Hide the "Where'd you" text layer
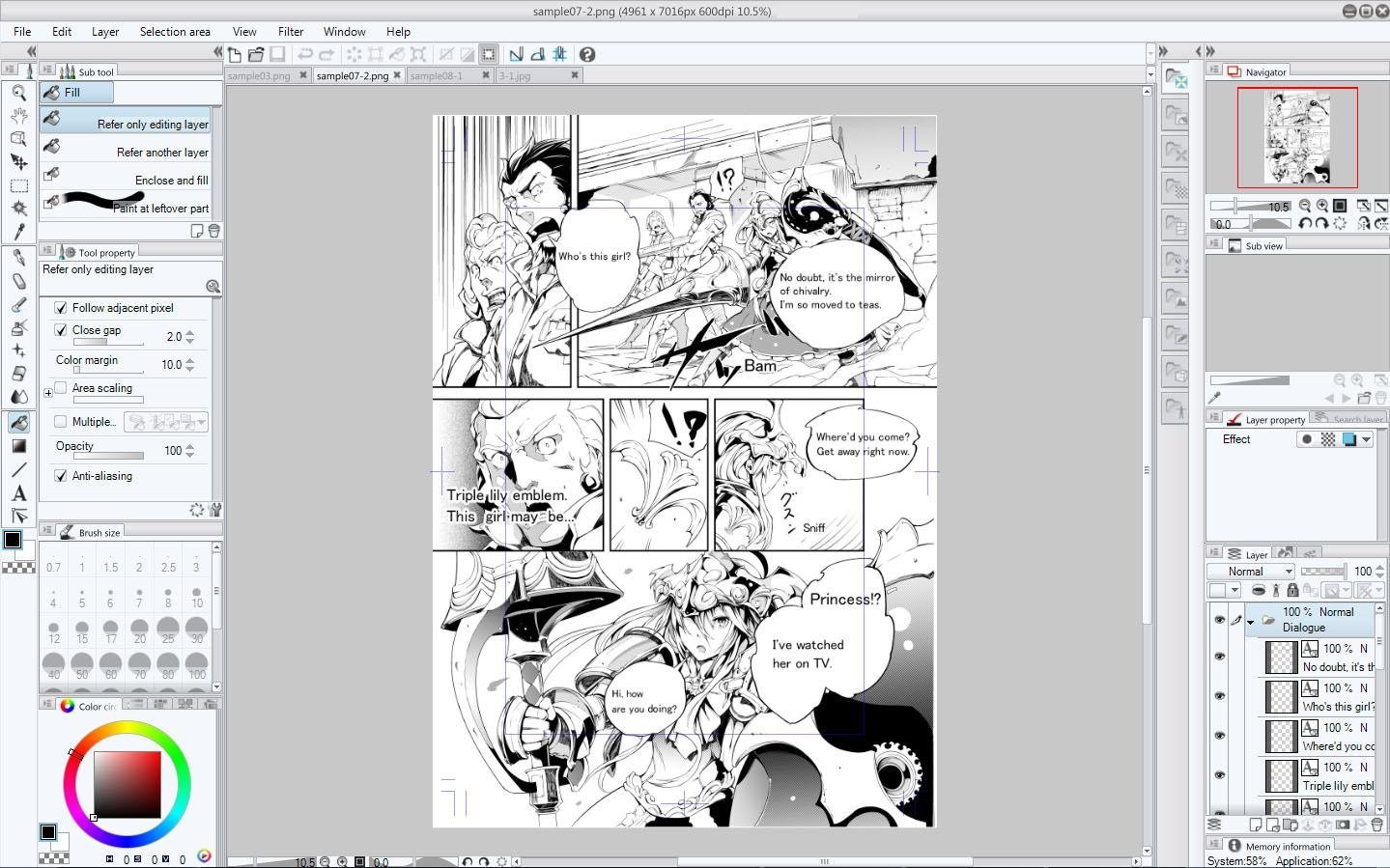The width and height of the screenshot is (1390, 868). click(x=1219, y=737)
